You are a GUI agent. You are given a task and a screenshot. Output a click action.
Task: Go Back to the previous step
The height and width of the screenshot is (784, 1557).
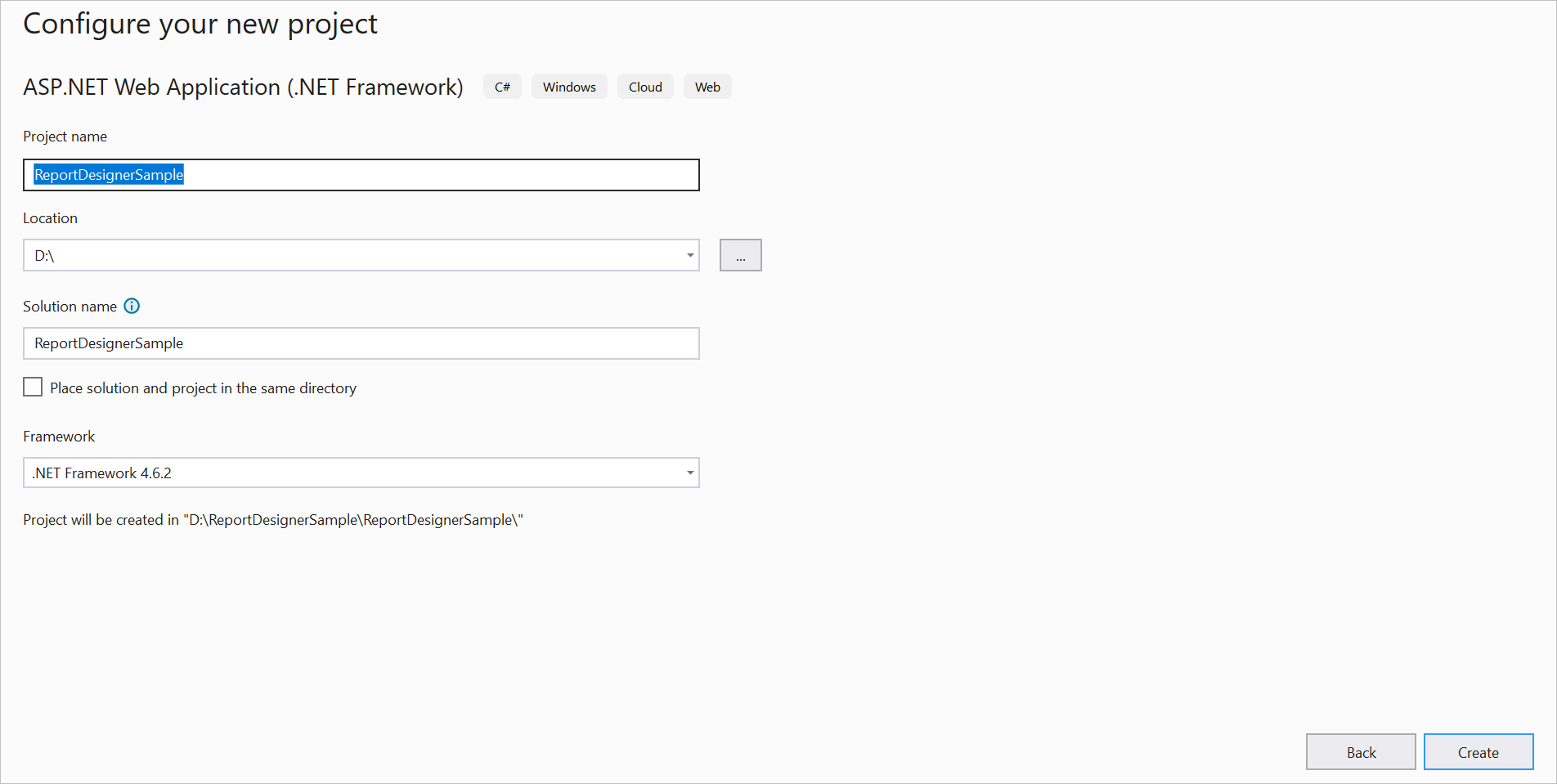[1361, 752]
